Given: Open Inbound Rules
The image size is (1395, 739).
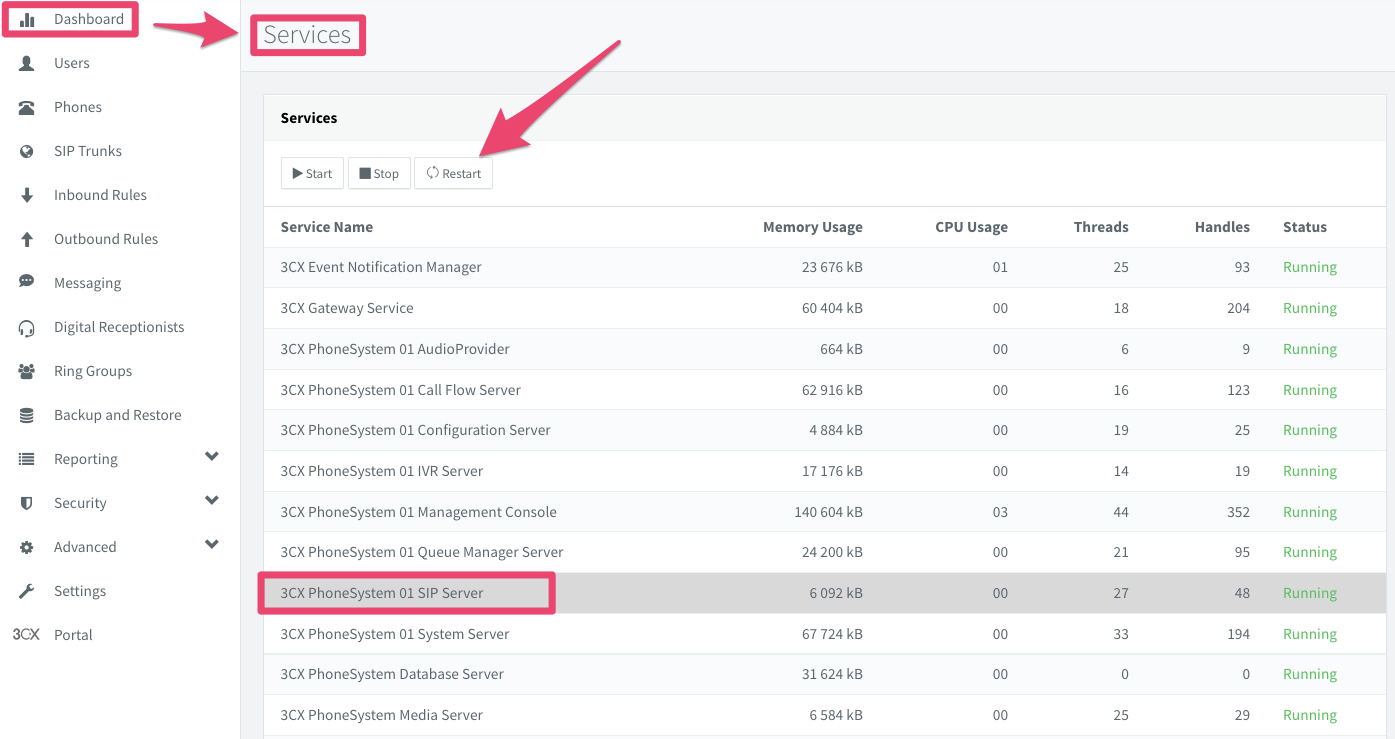Looking at the screenshot, I should pyautogui.click(x=100, y=195).
